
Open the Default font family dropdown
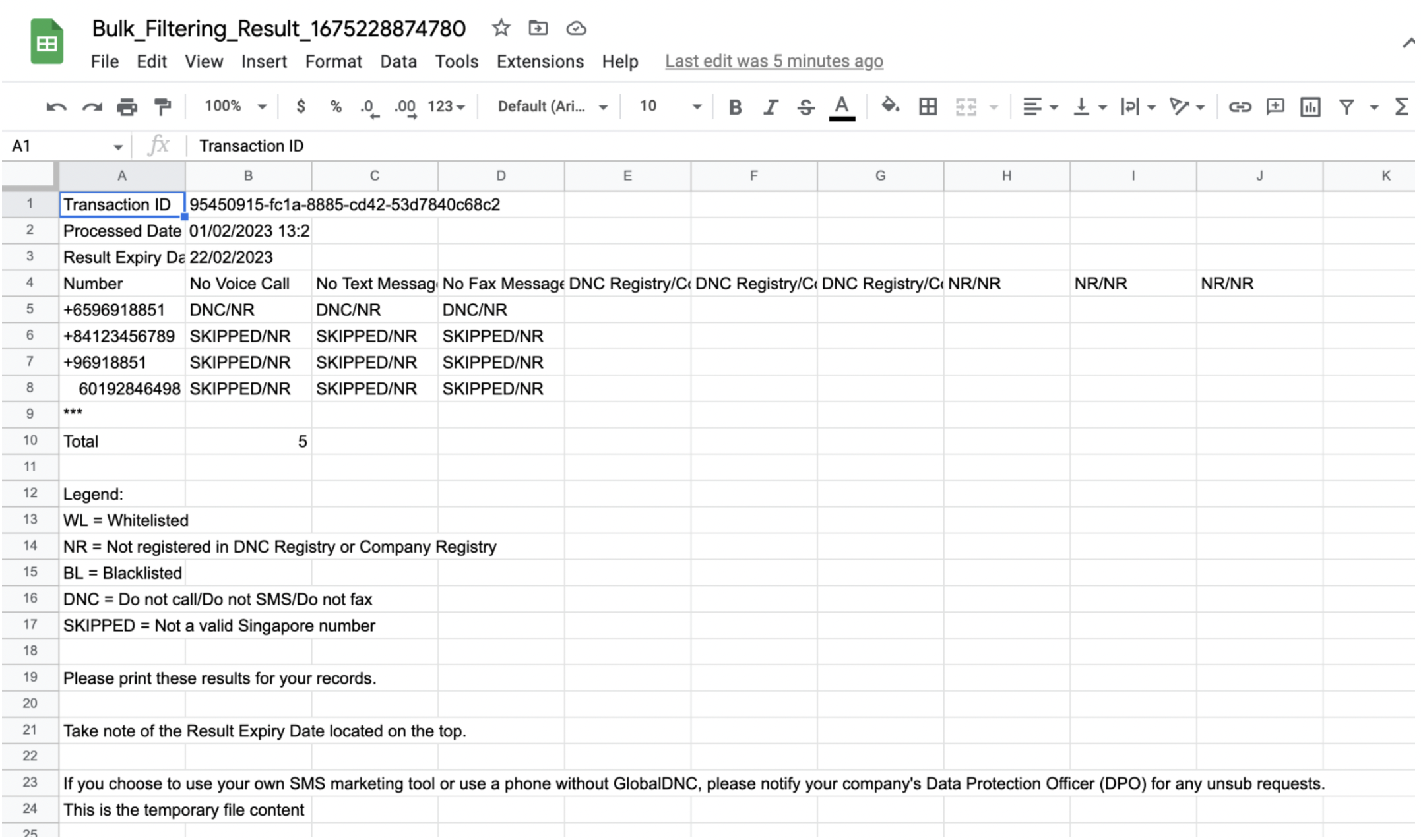coord(553,107)
